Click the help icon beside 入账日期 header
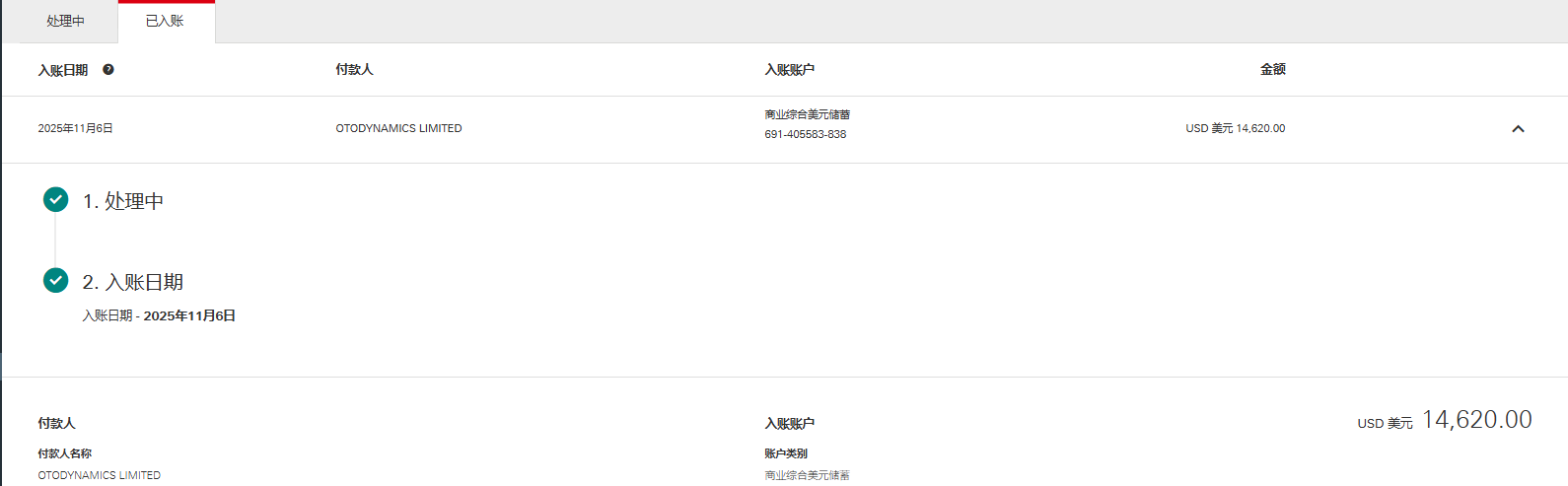Viewport: 1568px width, 486px height. [108, 70]
